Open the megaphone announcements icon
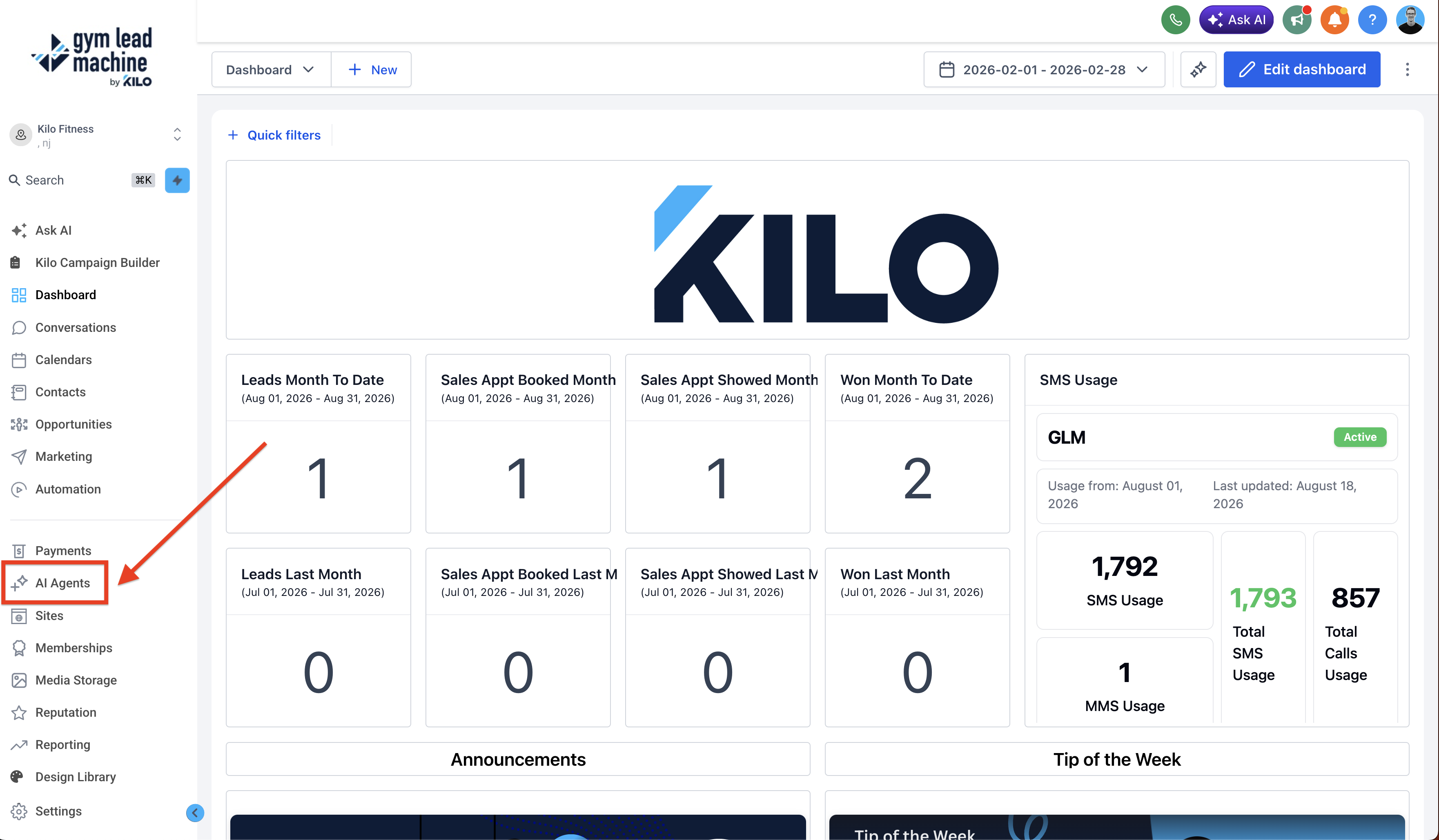 (1297, 20)
